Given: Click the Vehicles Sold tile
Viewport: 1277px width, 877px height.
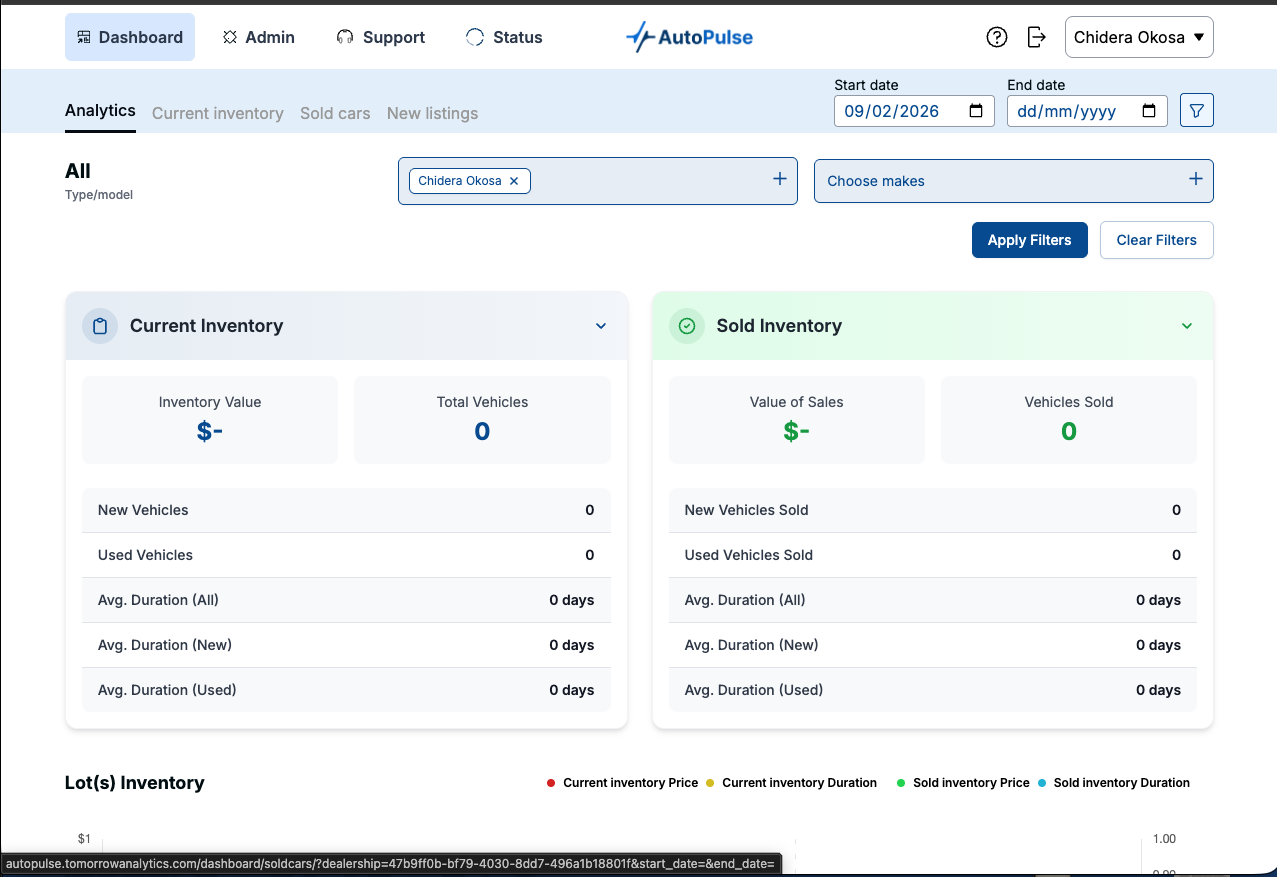Looking at the screenshot, I should 1069,420.
